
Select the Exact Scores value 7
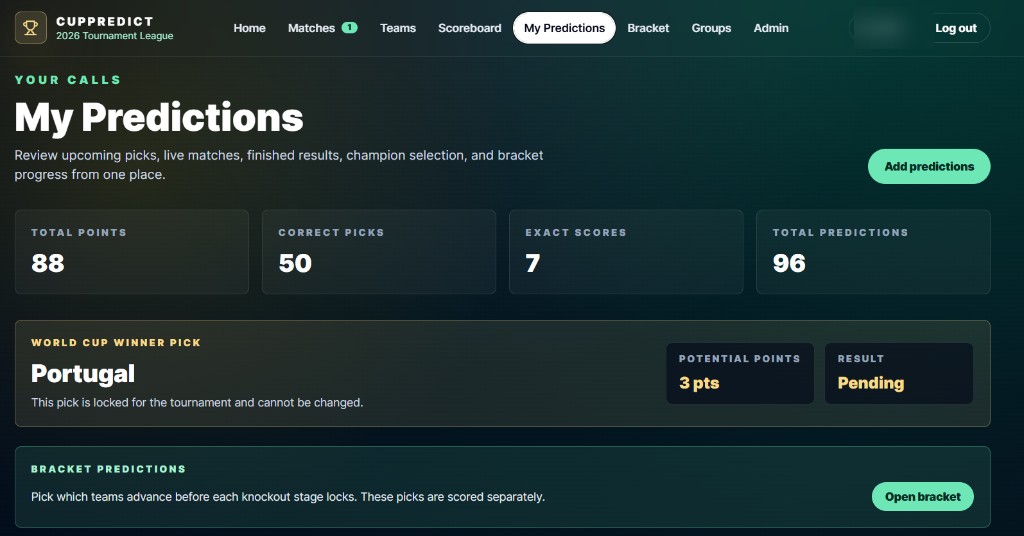tap(533, 263)
